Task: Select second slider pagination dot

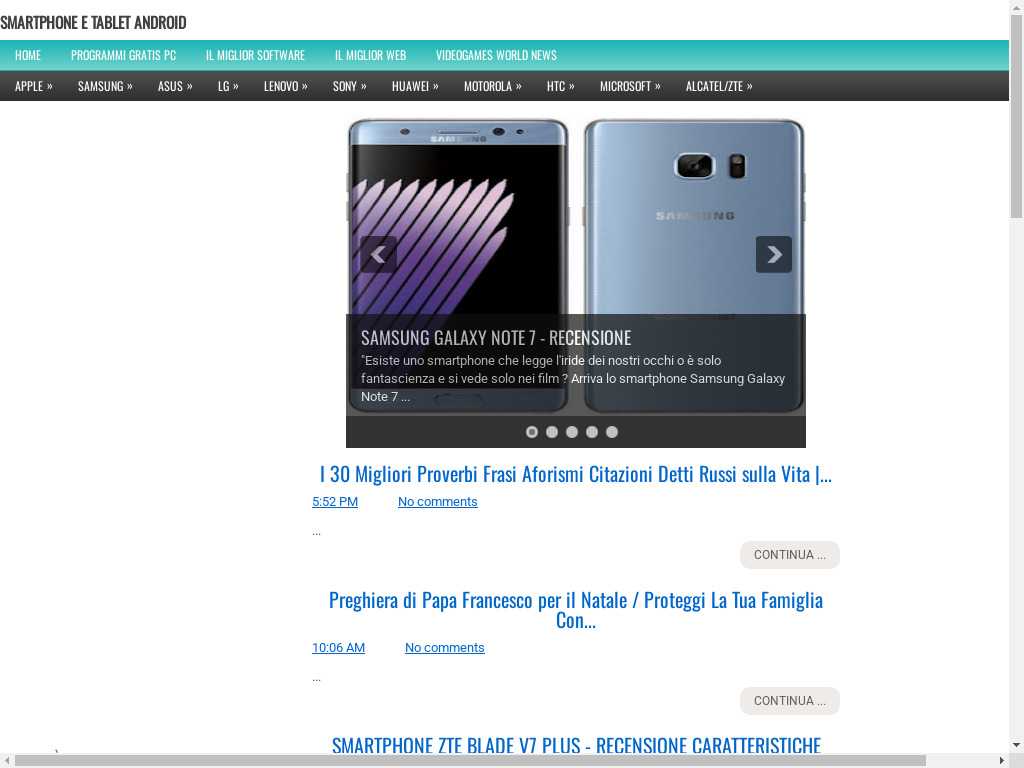Action: [x=552, y=432]
